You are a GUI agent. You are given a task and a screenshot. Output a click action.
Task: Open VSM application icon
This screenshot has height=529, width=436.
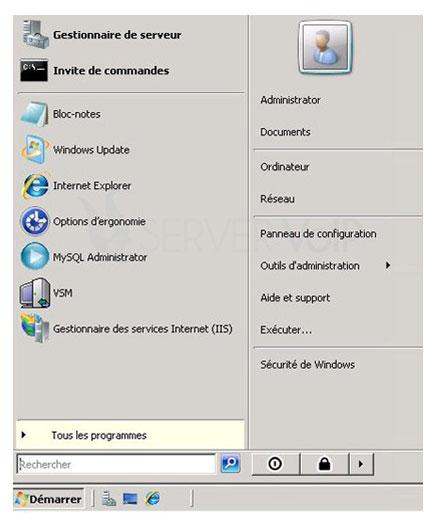tap(35, 293)
